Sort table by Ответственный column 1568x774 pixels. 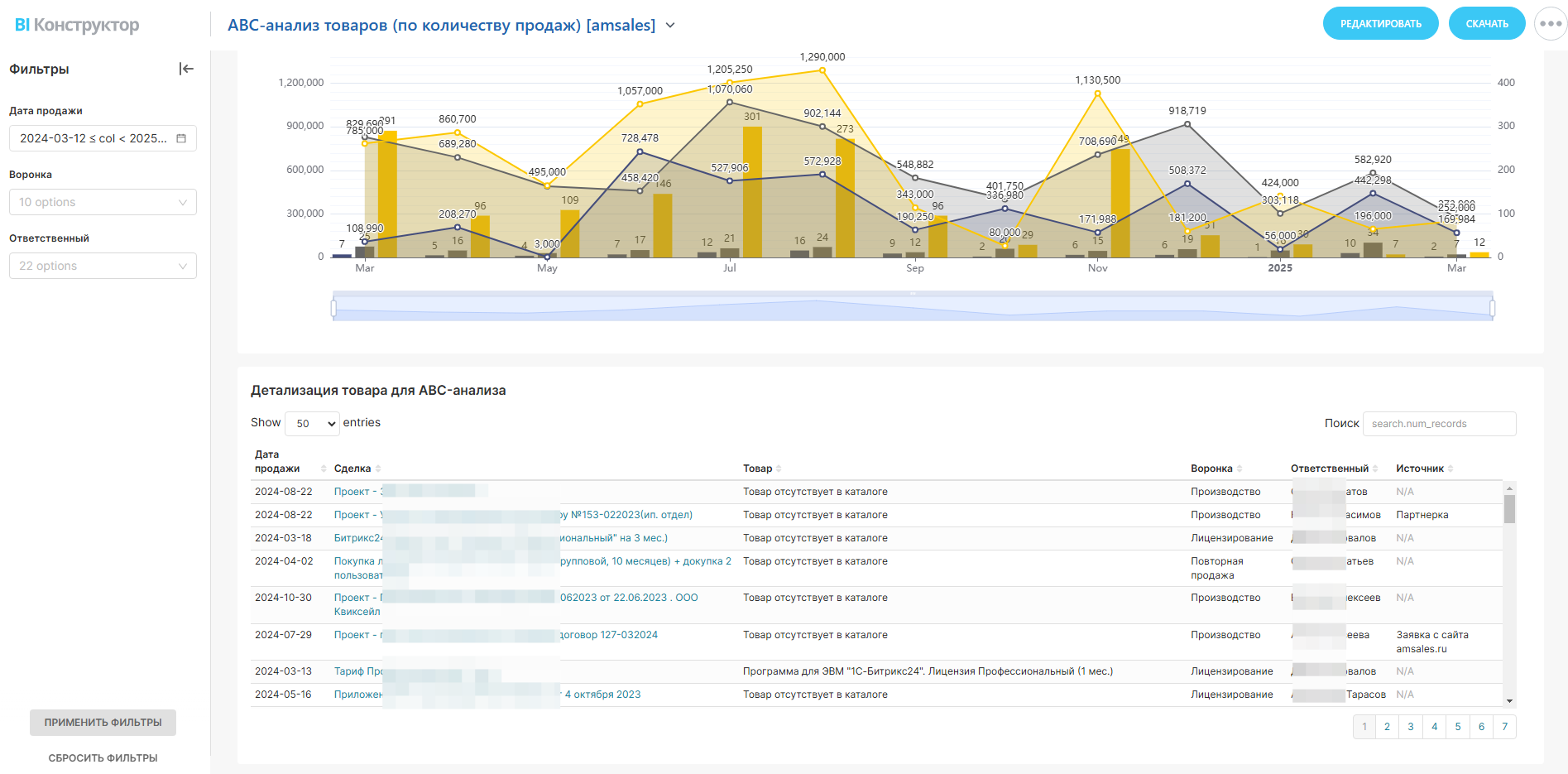point(1375,469)
